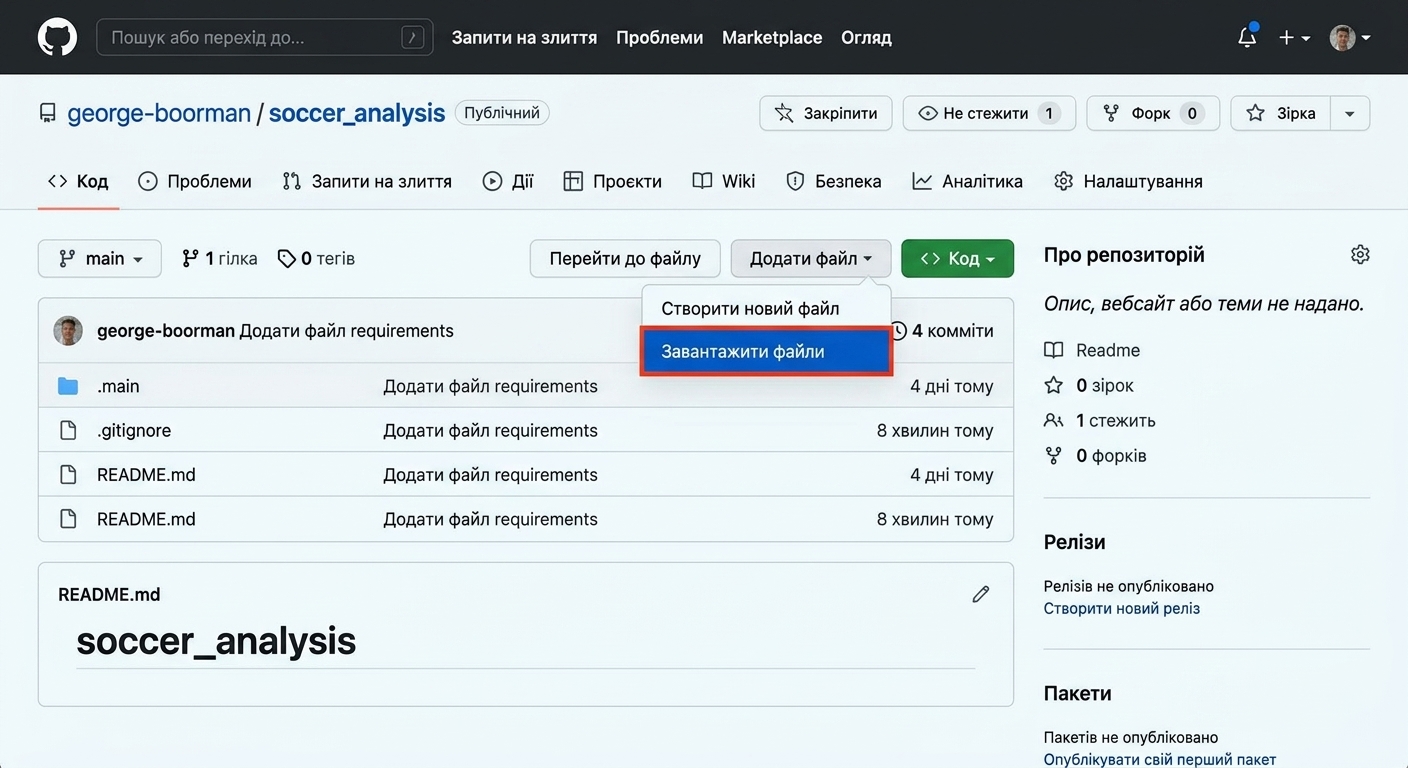Click the commit author avatar thumbnail

tap(68, 331)
